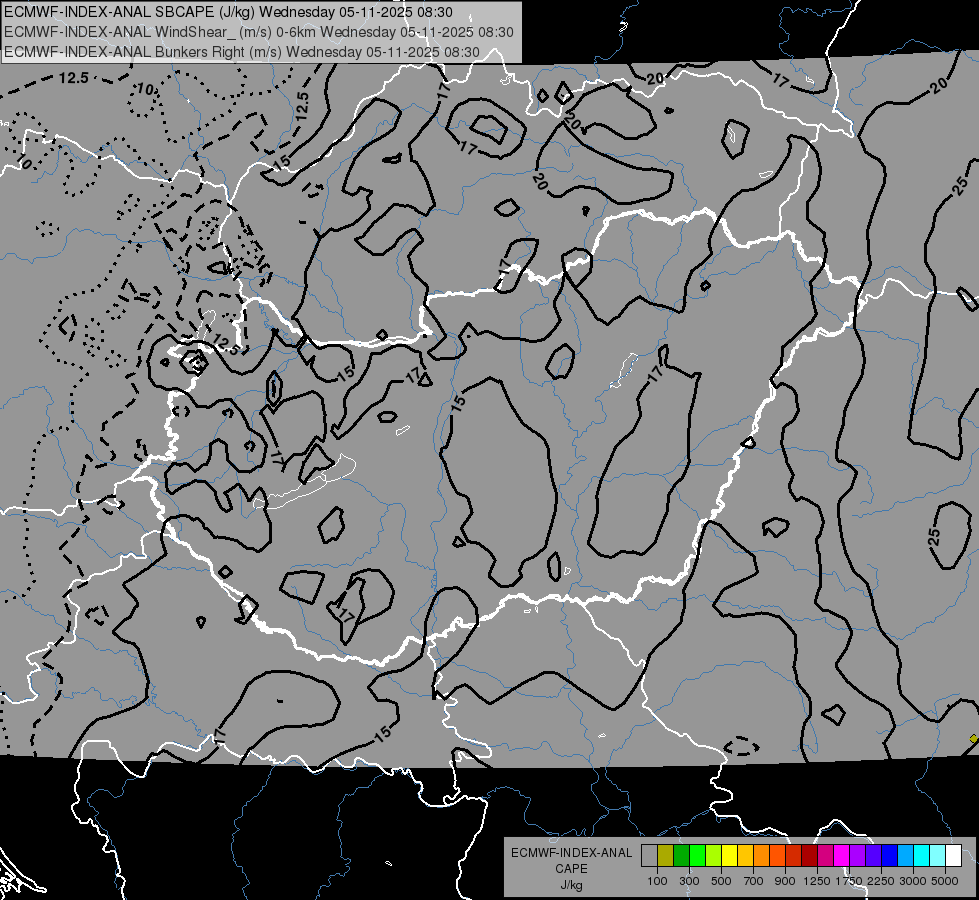Click the 1750 value on the colorbar

(x=849, y=881)
